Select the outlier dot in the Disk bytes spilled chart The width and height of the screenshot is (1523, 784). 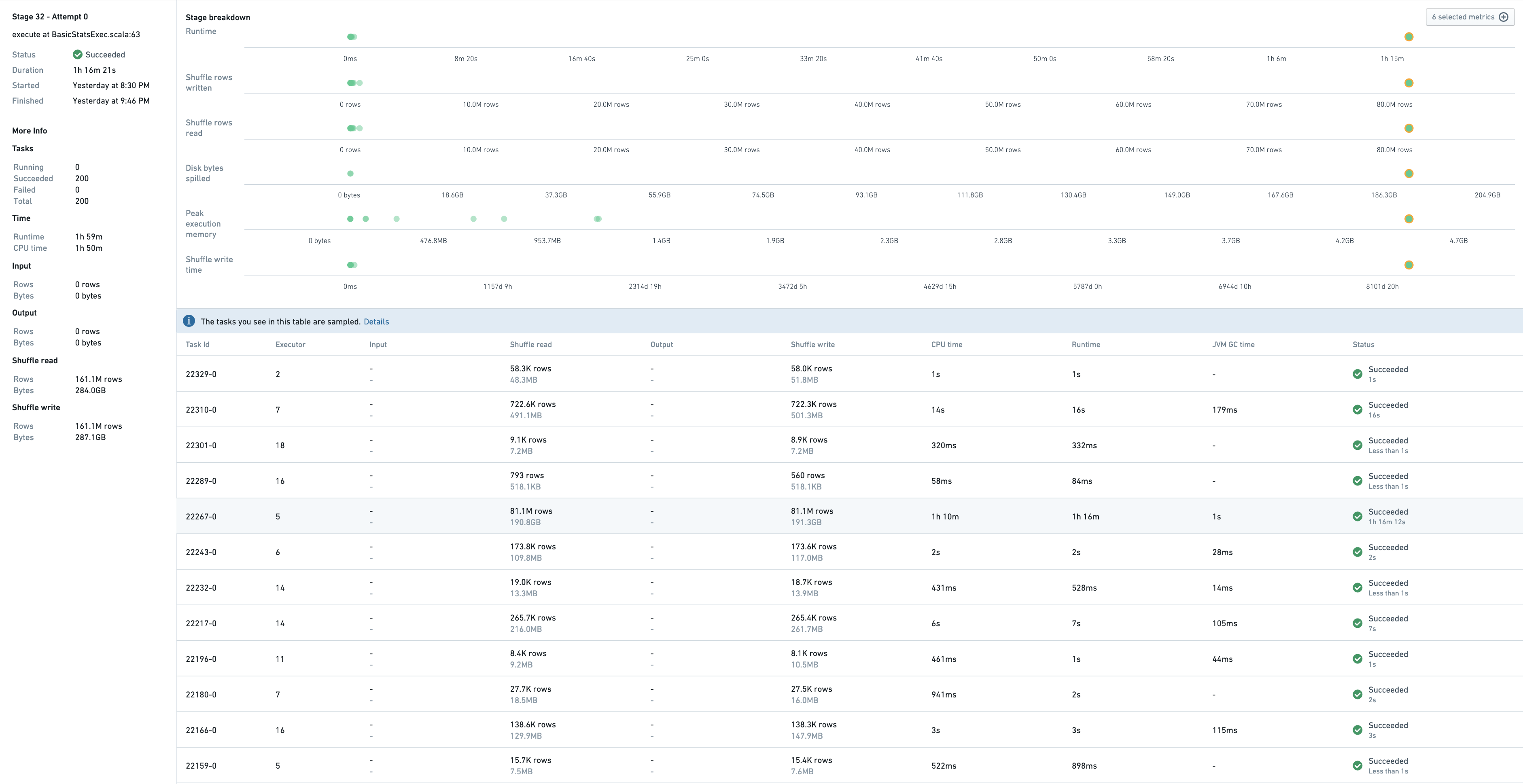pyautogui.click(x=1409, y=173)
